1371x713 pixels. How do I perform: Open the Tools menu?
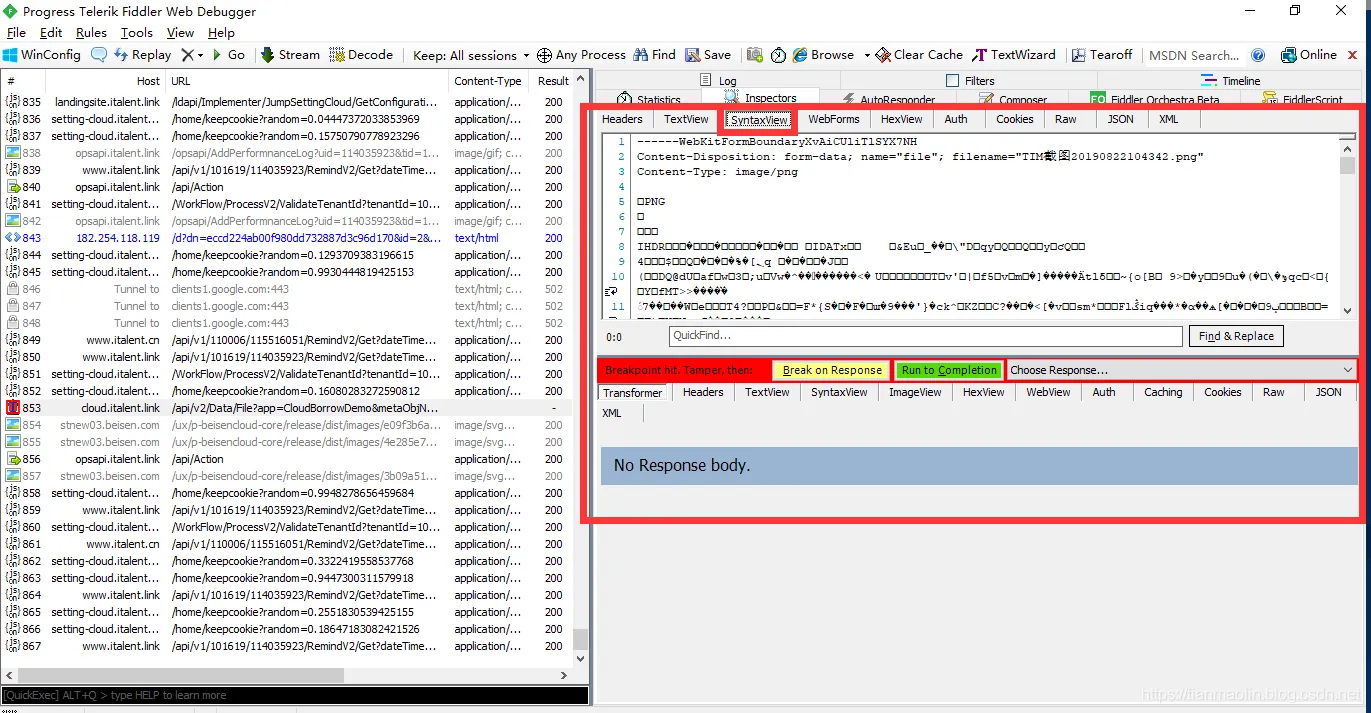[x=137, y=32]
